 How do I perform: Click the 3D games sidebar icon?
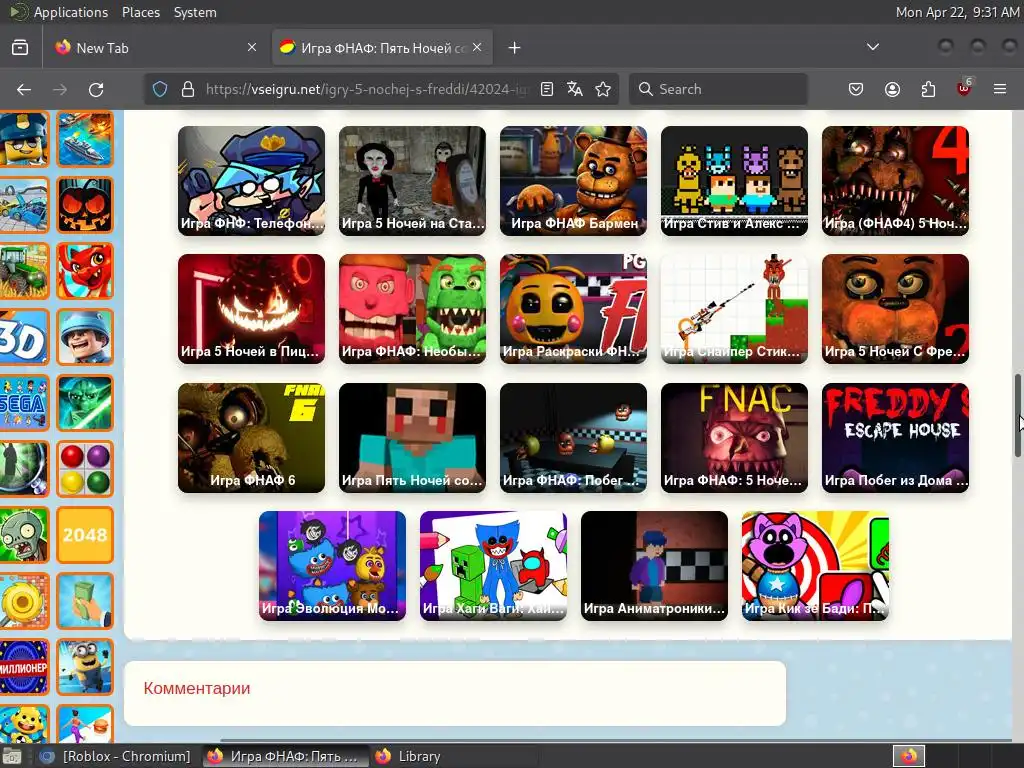(x=24, y=337)
